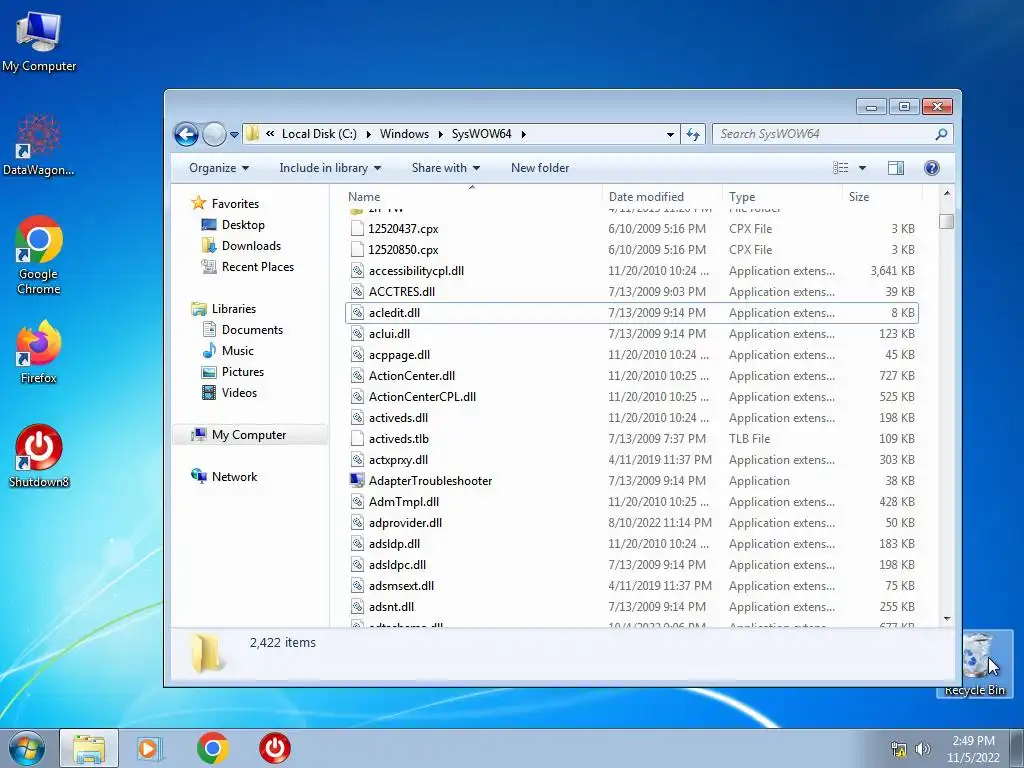1024x768 pixels.
Task: Select DataWagon desktop shortcut
Action: pos(39,145)
